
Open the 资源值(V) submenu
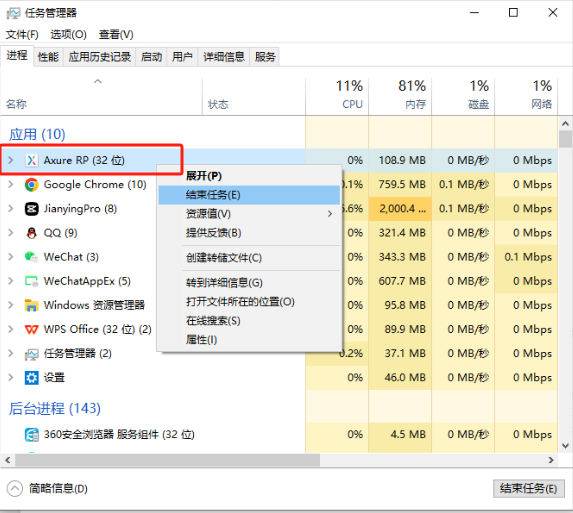pos(250,214)
